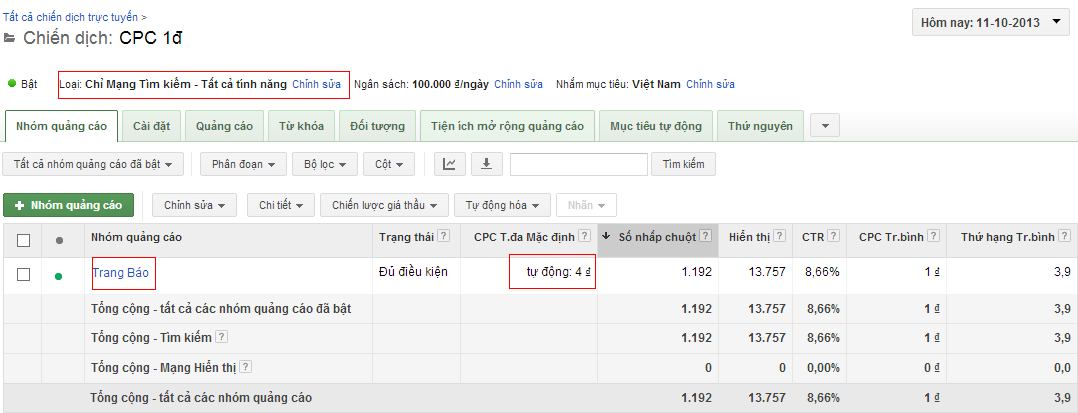
Task: Click the green Bật campaign status dot
Action: 12,83
